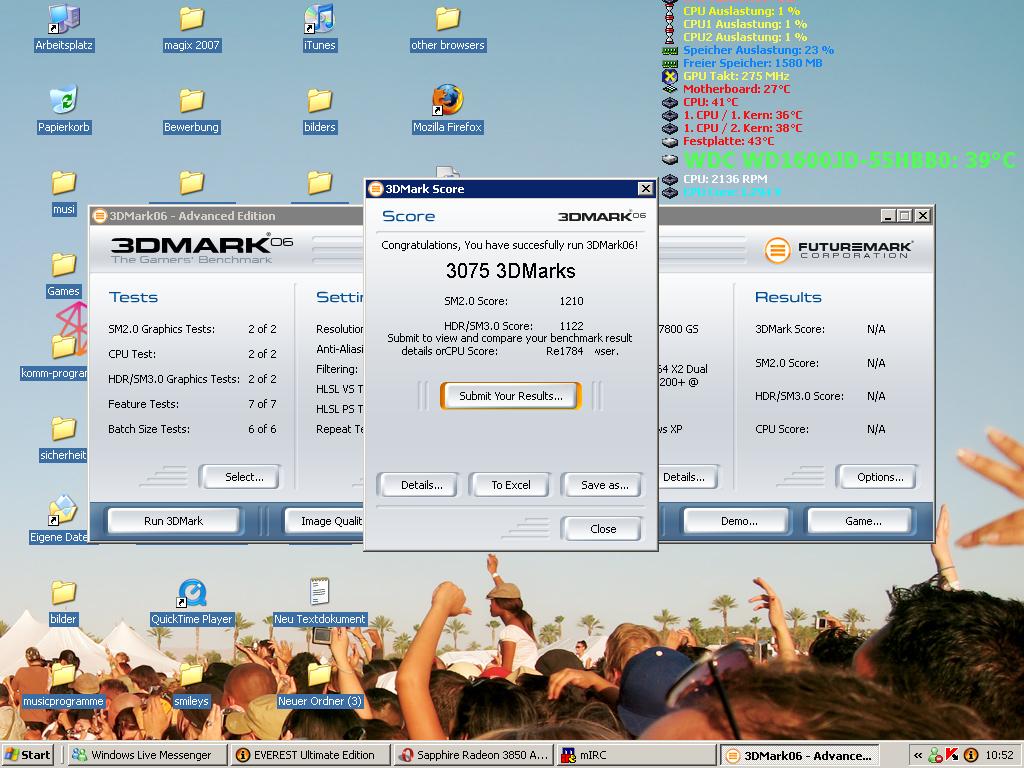Click the Futuremark Corporation logo
The width and height of the screenshot is (1024, 768).
838,249
